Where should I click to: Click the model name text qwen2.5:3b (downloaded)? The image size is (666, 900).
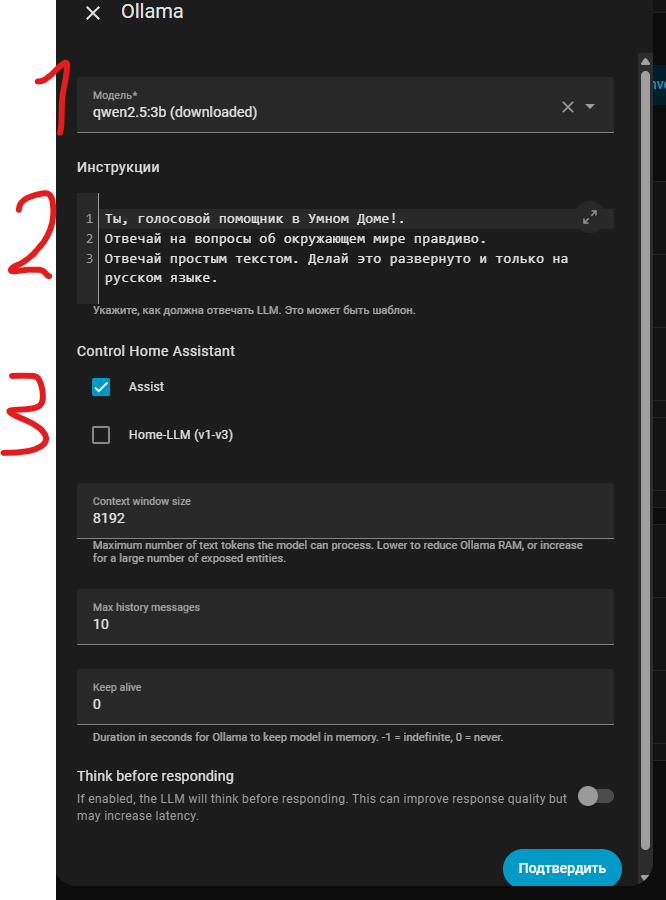coord(175,112)
